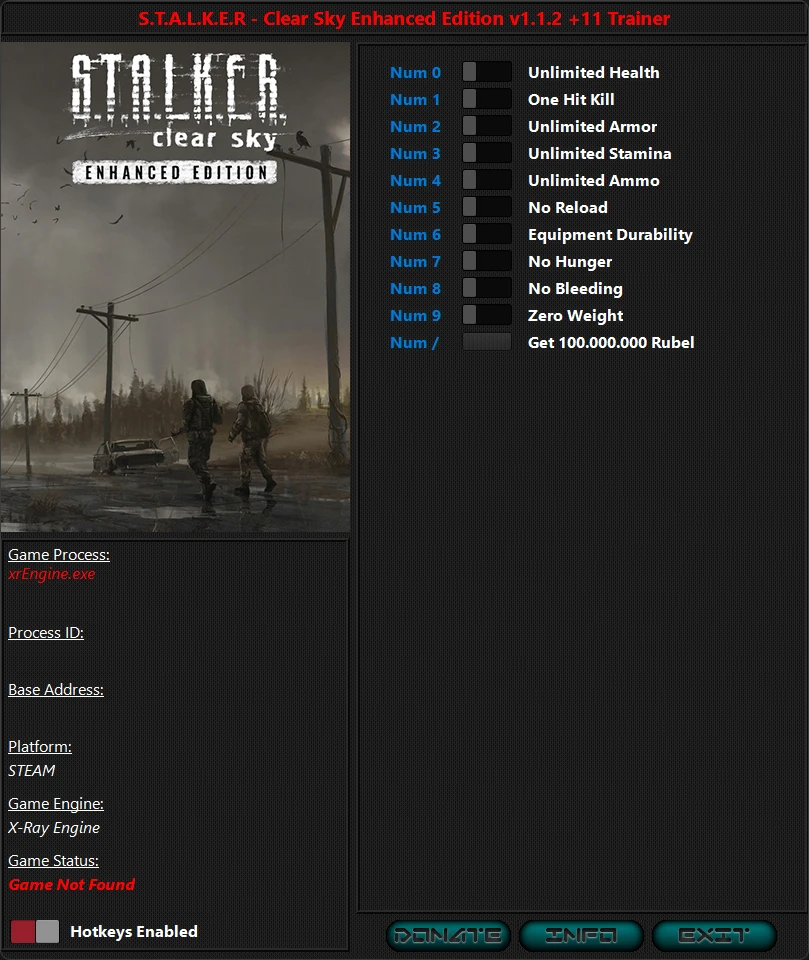Viewport: 809px width, 960px height.
Task: Click the trainer title bar text
Action: tap(404, 18)
